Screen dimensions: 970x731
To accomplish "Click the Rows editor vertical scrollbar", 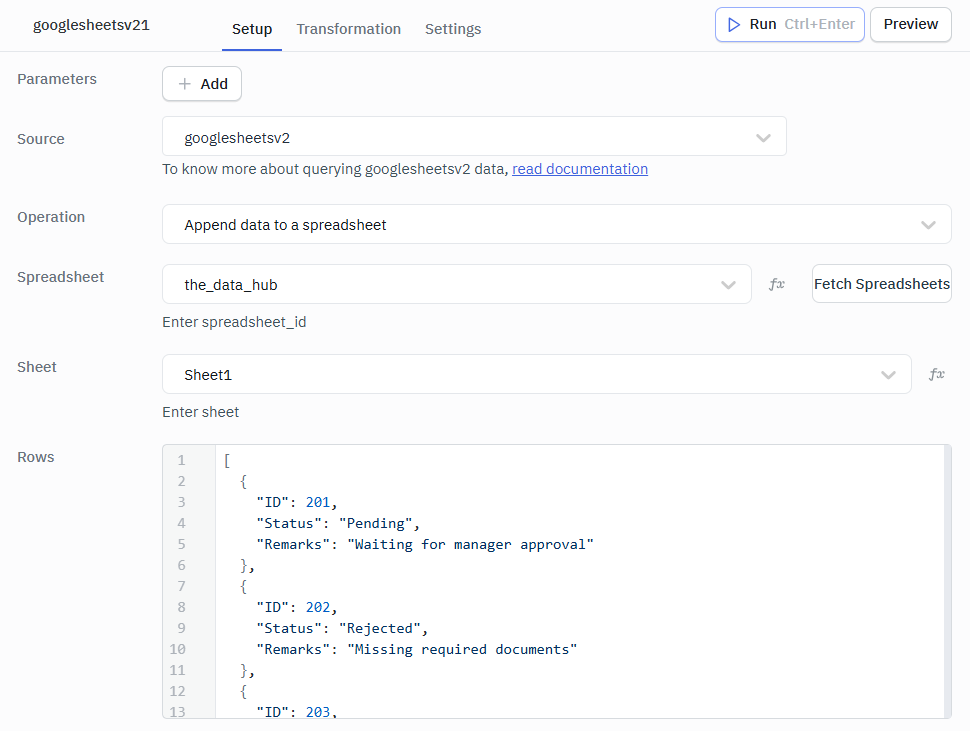I will (946, 580).
